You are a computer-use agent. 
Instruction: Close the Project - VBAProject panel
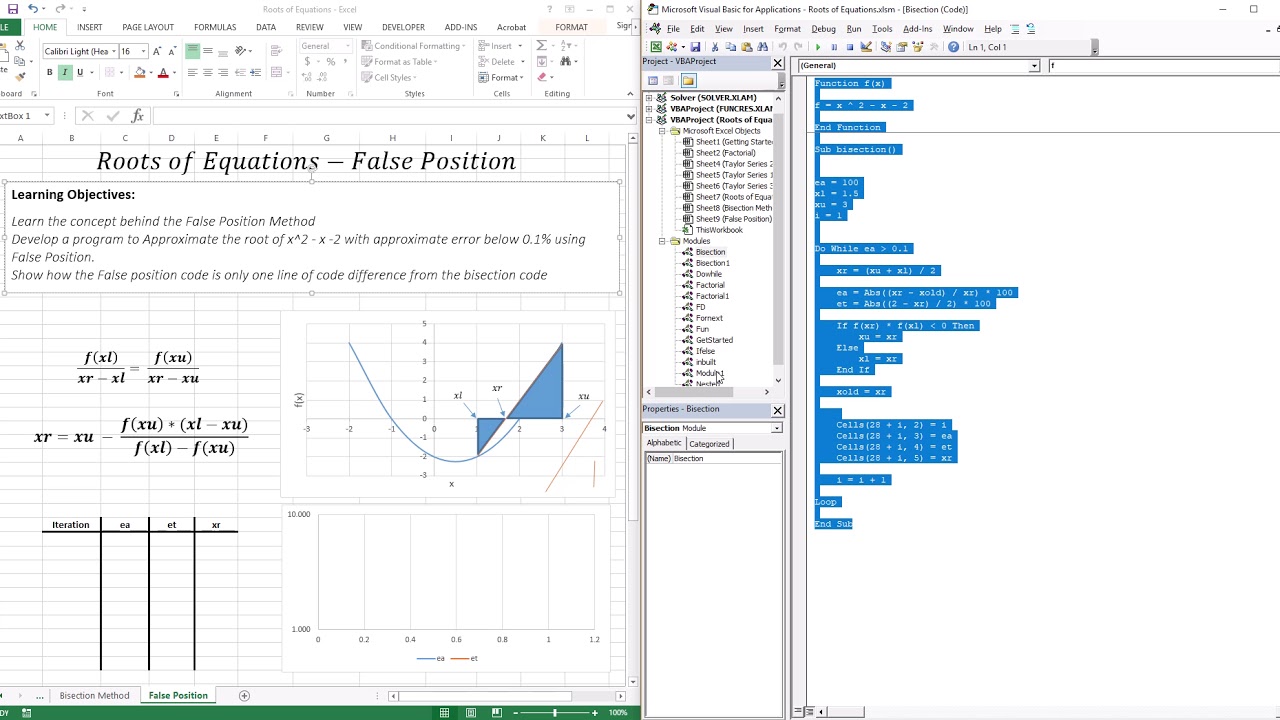[777, 62]
